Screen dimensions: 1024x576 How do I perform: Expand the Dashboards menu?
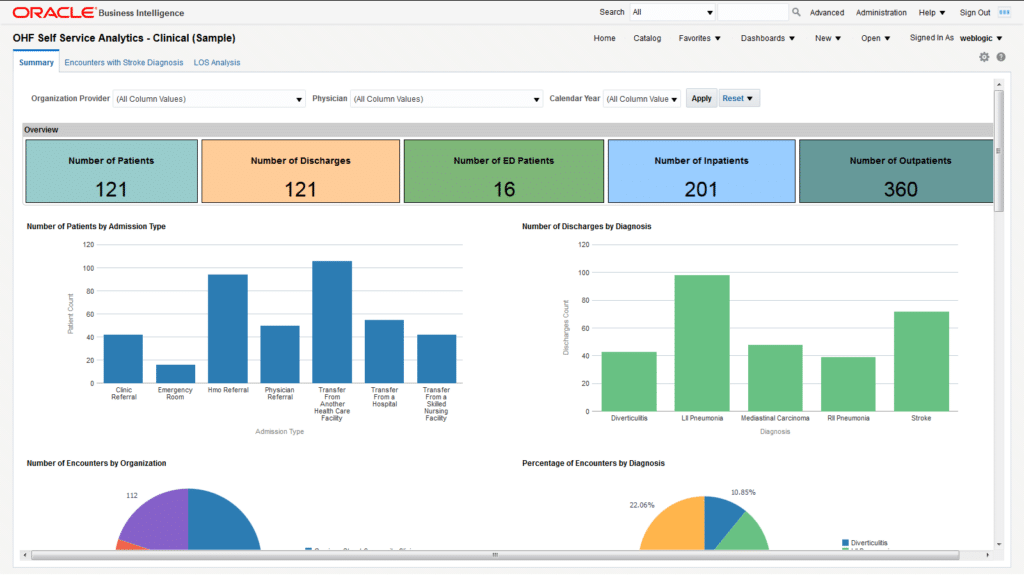(x=767, y=39)
